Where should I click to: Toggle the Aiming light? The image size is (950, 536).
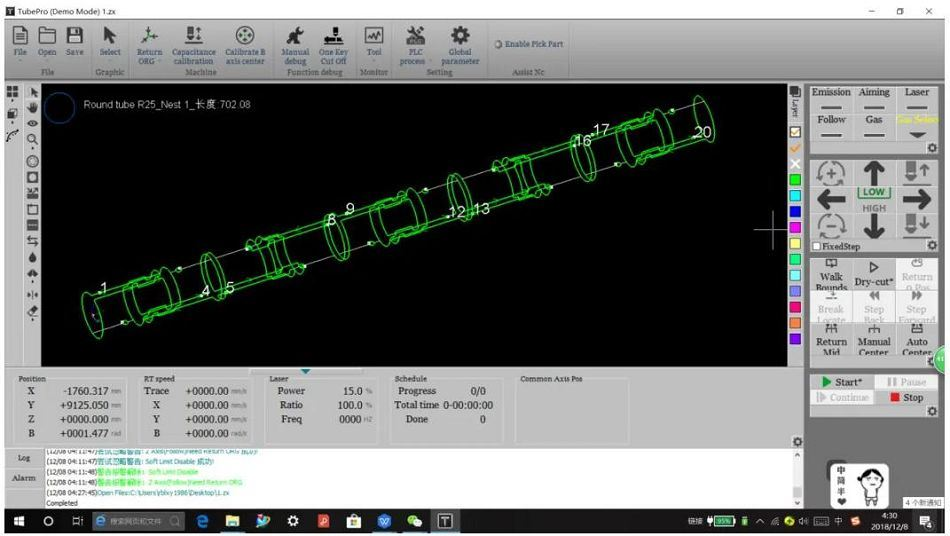(874, 99)
